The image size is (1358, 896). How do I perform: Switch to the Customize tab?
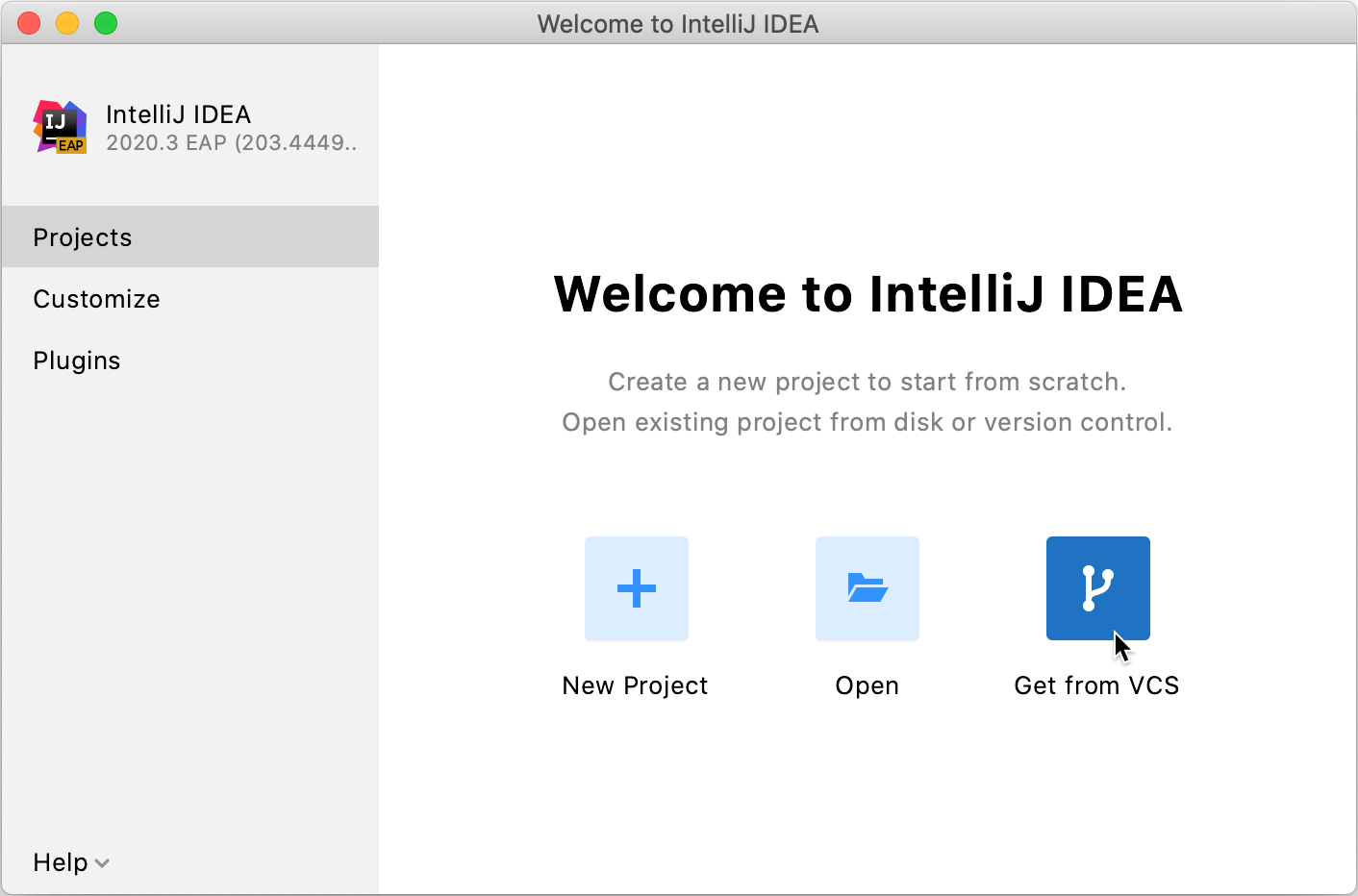(x=190, y=299)
